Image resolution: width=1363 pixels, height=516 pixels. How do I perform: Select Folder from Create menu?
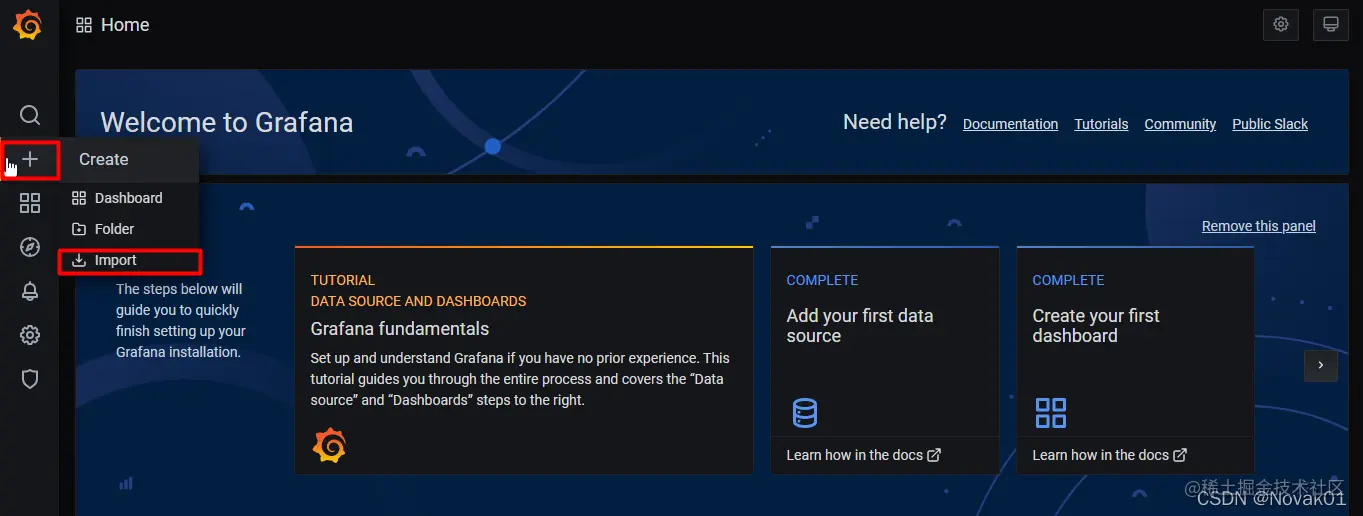(129, 229)
